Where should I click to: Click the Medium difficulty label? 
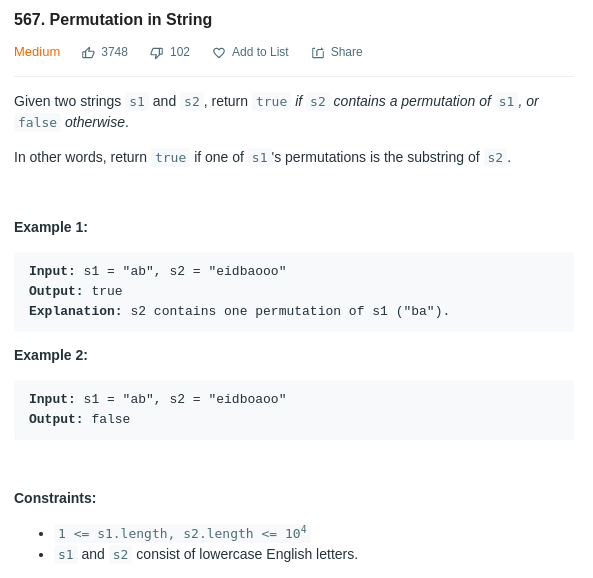click(37, 52)
